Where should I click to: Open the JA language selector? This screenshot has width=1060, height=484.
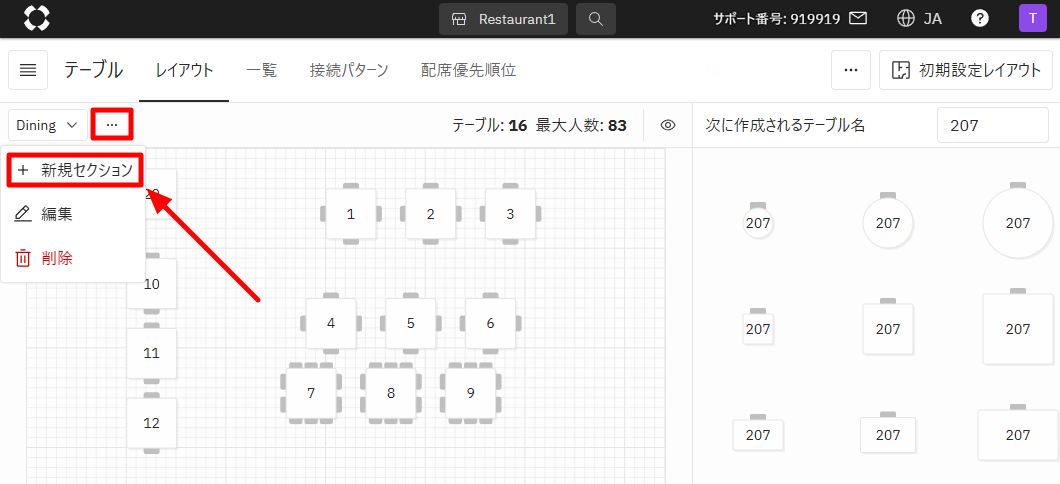(920, 18)
